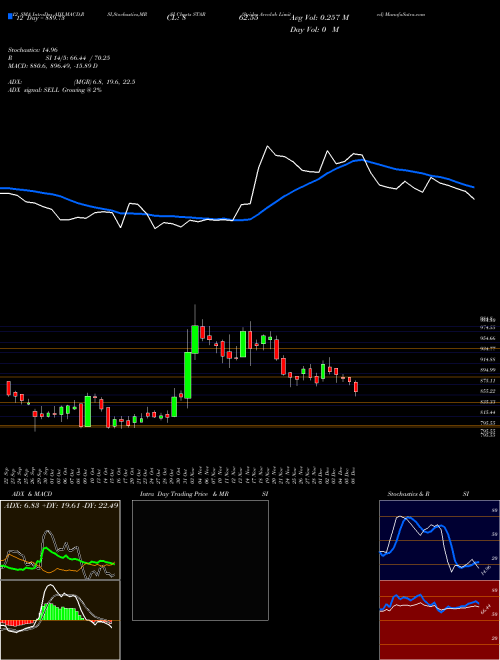Click the 954.66 price axis label

coord(488,338)
